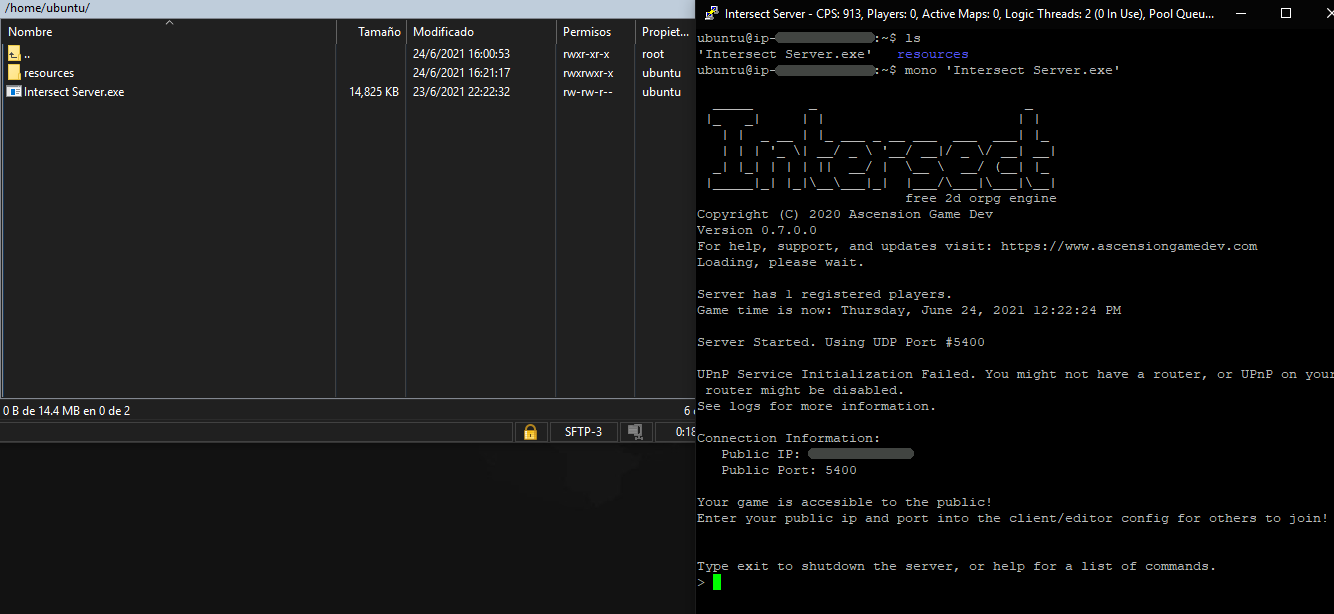Sort files by the Nombre column
Image resolution: width=1334 pixels, height=614 pixels.
(30, 31)
